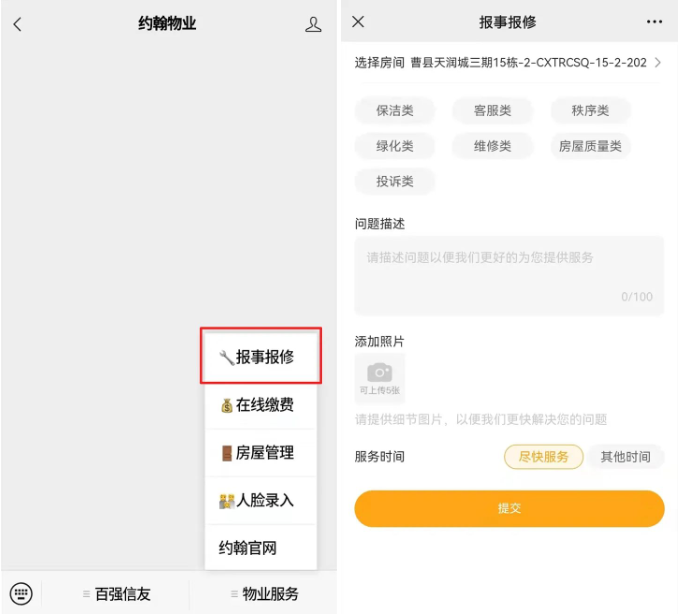Click the 服务时间 label

point(379,456)
